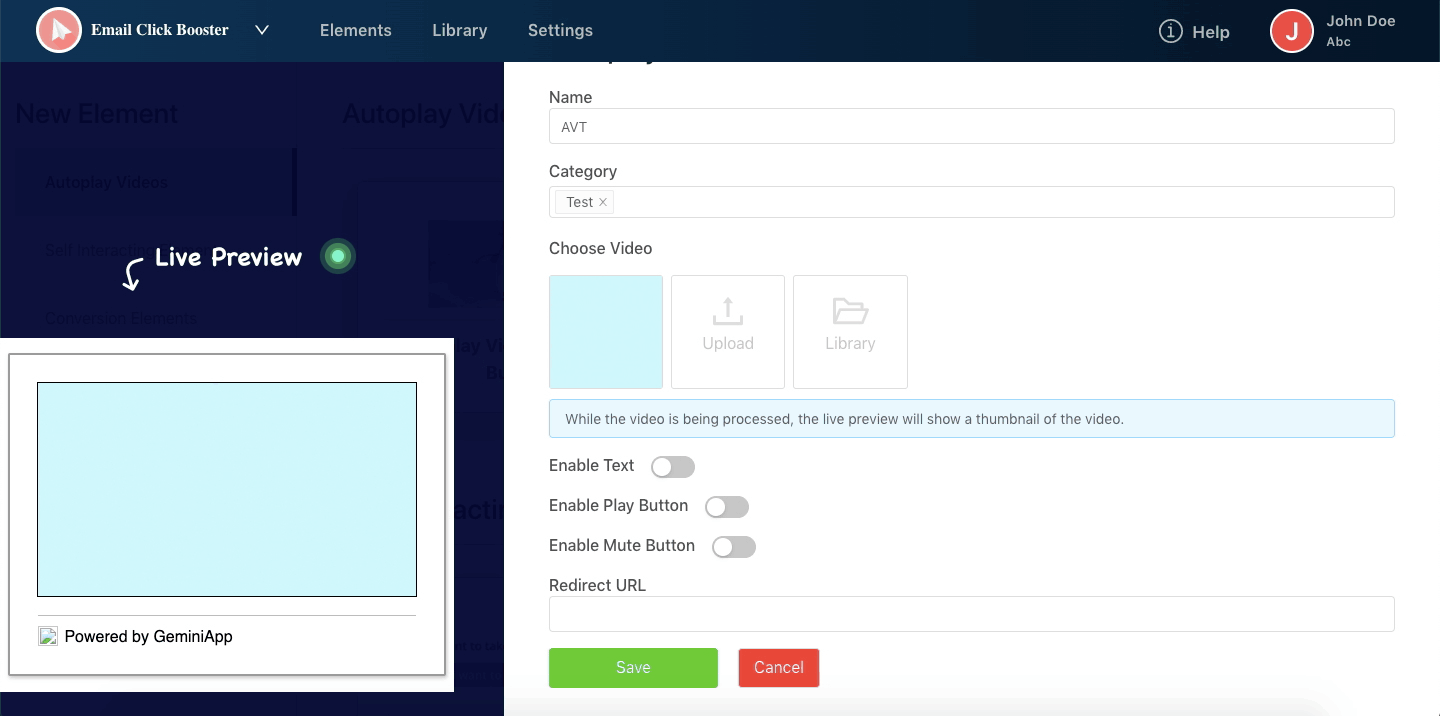Click the Redirect URL input field
The image size is (1440, 716).
click(971, 614)
